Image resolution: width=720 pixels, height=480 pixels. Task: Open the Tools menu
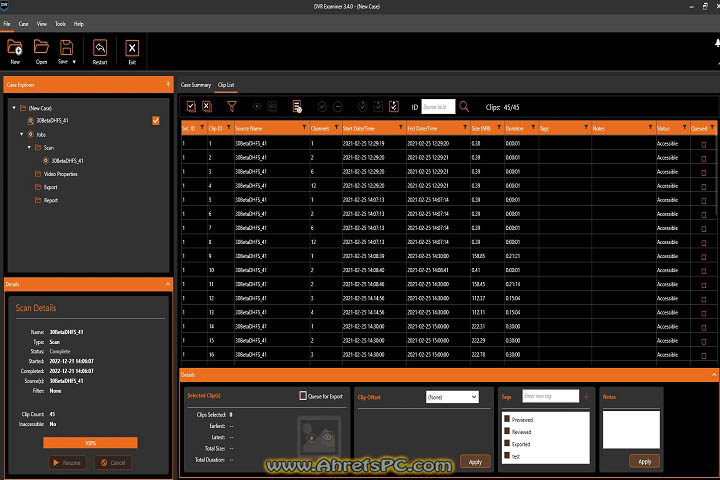click(60, 24)
